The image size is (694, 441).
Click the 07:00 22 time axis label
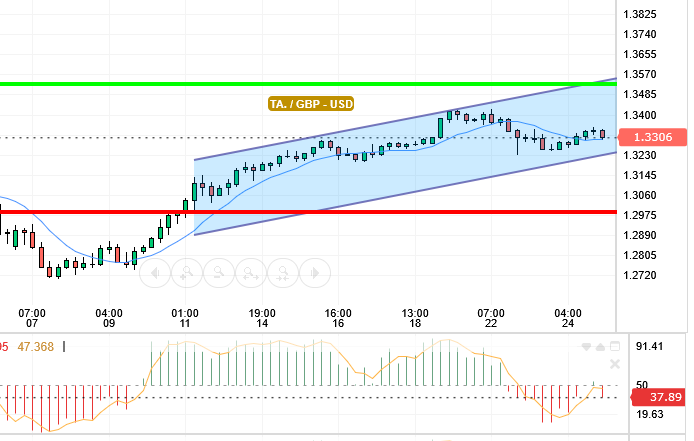491,318
